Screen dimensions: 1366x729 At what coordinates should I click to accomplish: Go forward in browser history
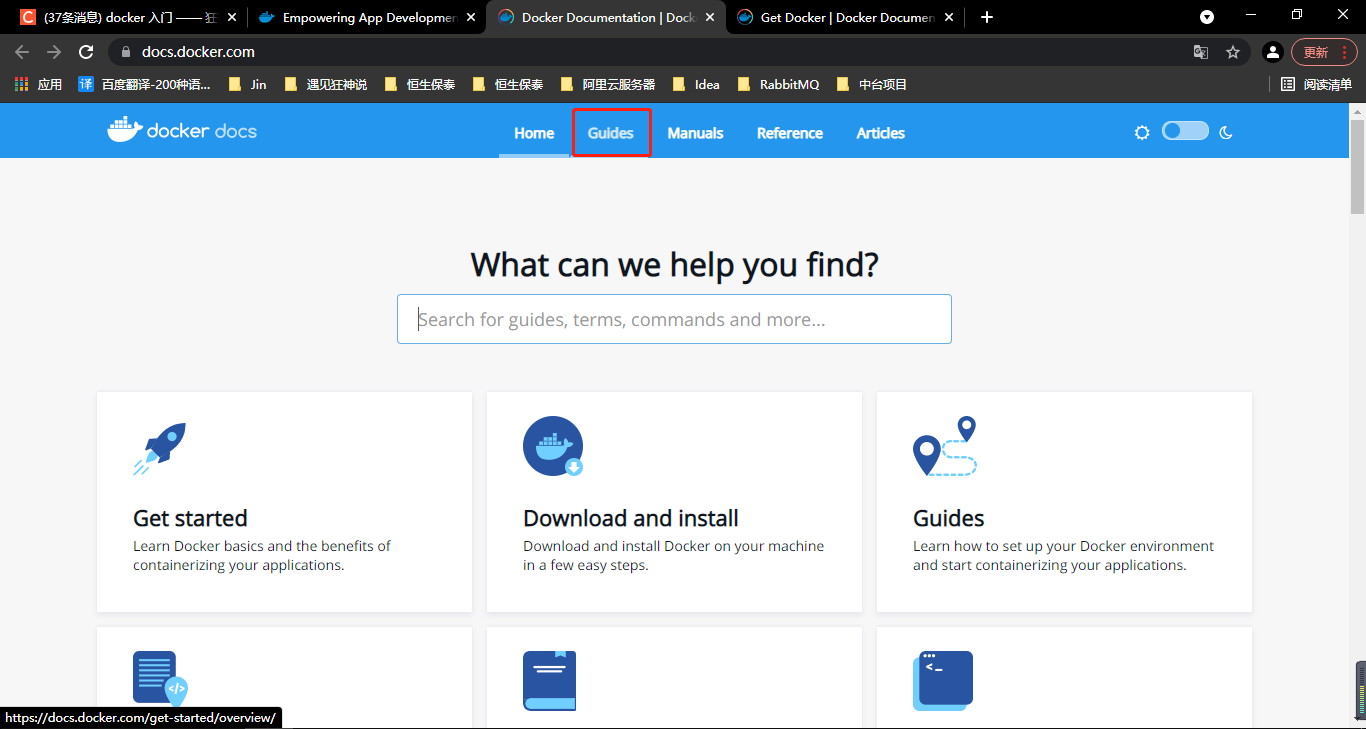(x=54, y=52)
